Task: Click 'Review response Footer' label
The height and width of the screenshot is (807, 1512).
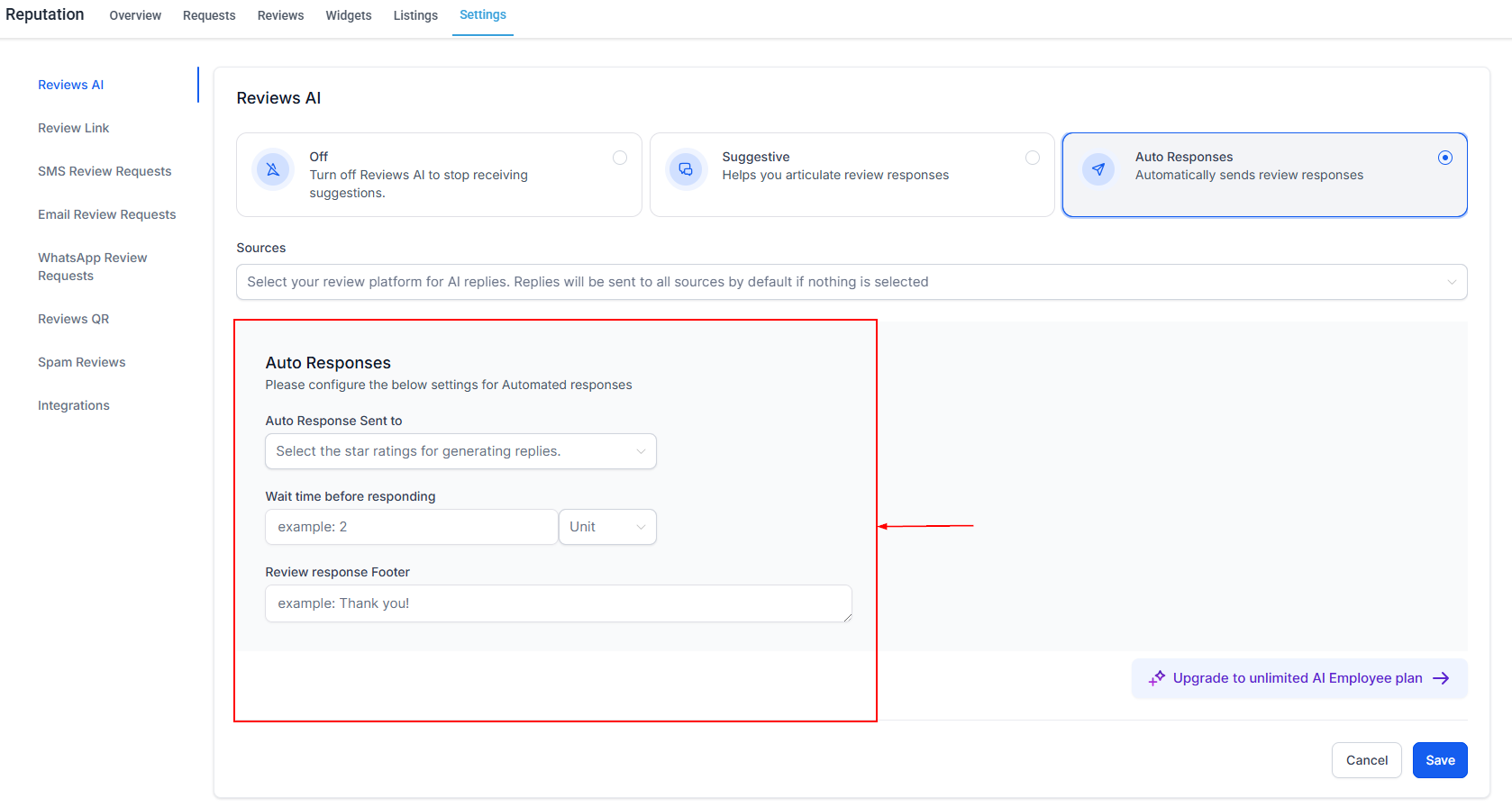Action: 338,572
